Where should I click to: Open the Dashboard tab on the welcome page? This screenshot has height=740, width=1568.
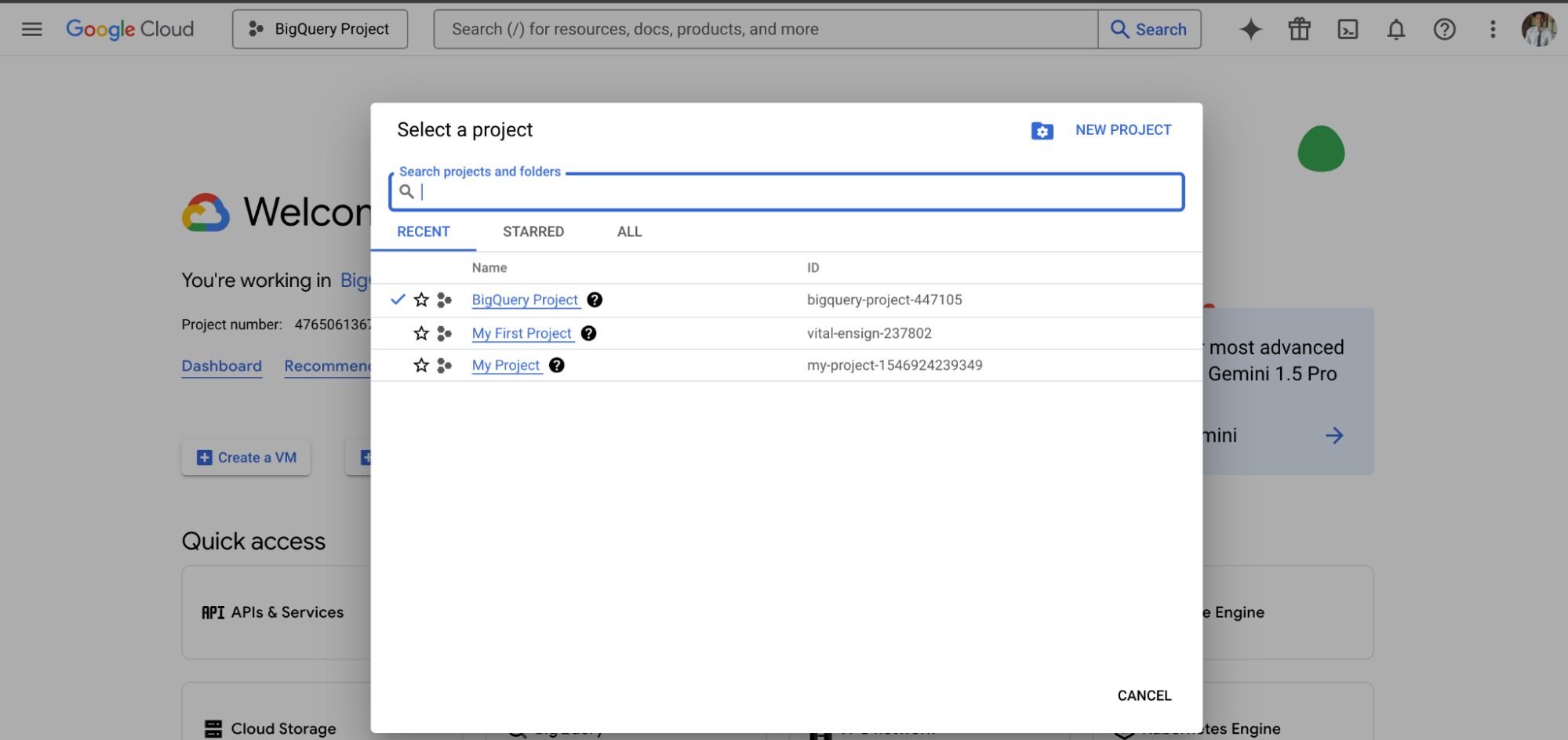click(x=222, y=366)
